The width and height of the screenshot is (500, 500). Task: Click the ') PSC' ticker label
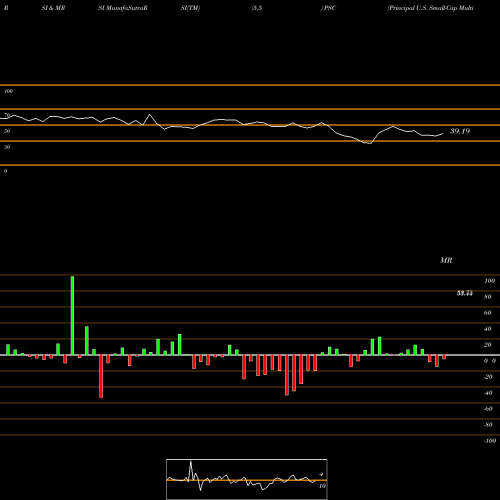[328, 8]
